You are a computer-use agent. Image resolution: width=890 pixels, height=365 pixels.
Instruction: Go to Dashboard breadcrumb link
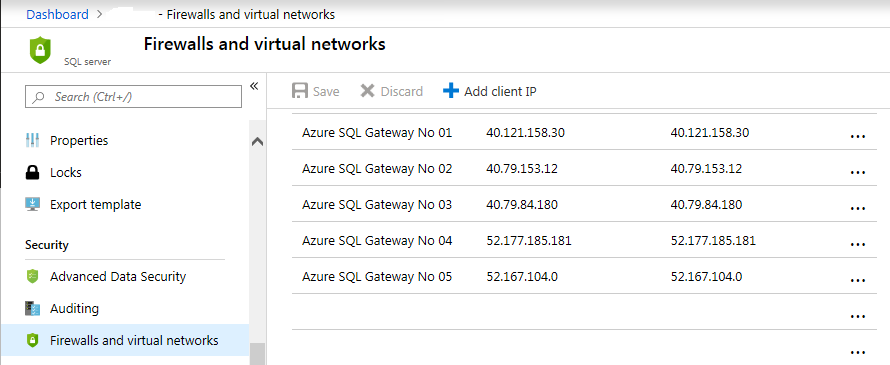pyautogui.click(x=57, y=14)
